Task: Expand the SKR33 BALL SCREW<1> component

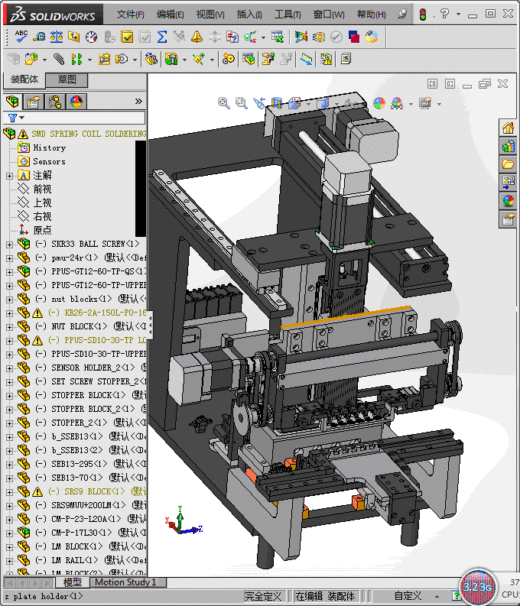Action: point(9,244)
